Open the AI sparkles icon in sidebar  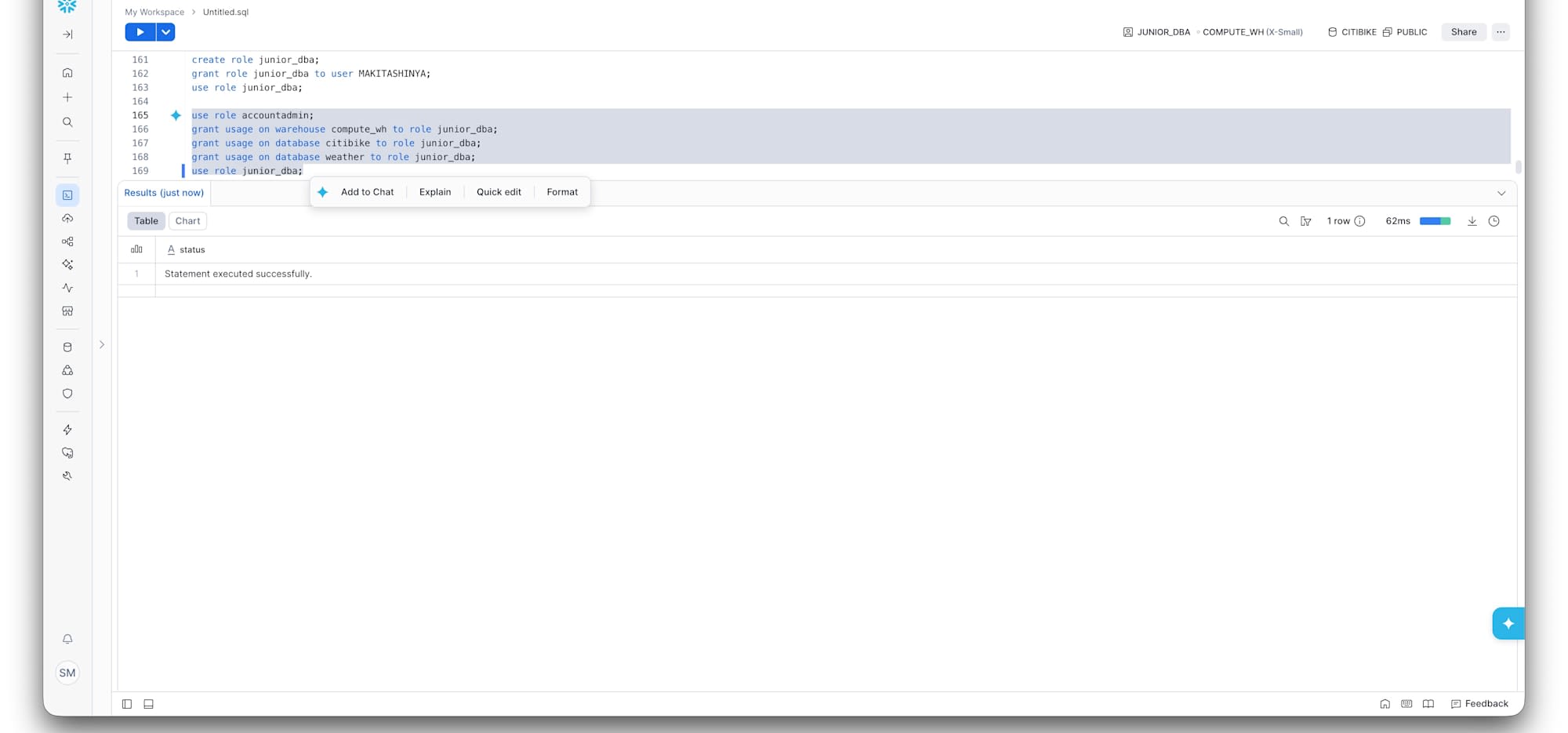click(x=67, y=265)
